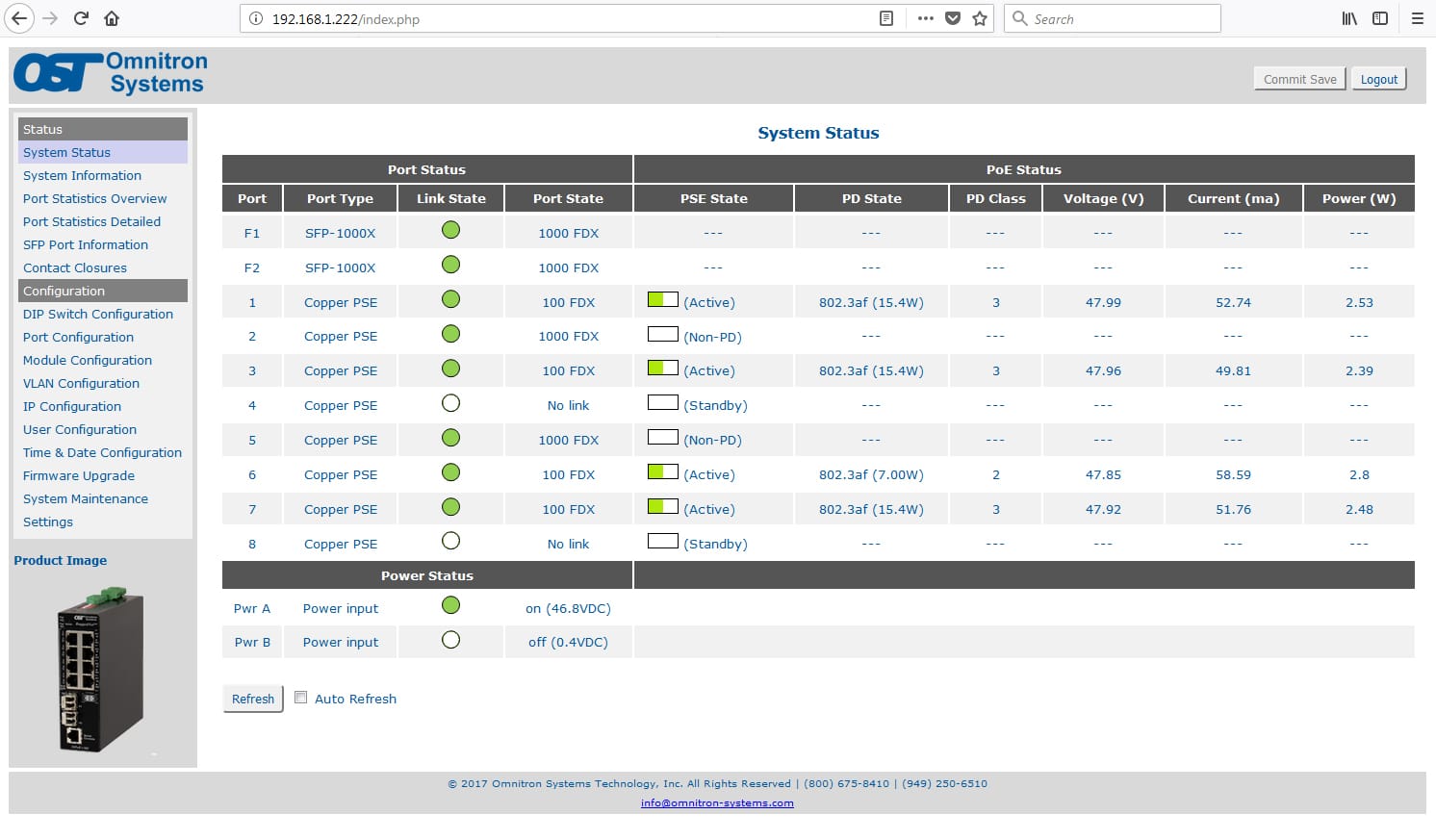Open VLAN Configuration page
The width and height of the screenshot is (1436, 840).
[x=81, y=383]
